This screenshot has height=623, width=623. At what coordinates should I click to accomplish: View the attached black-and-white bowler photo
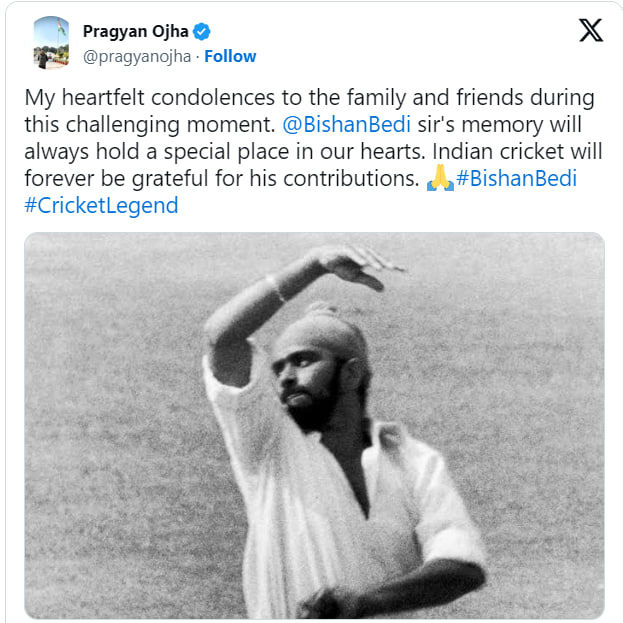click(x=314, y=426)
